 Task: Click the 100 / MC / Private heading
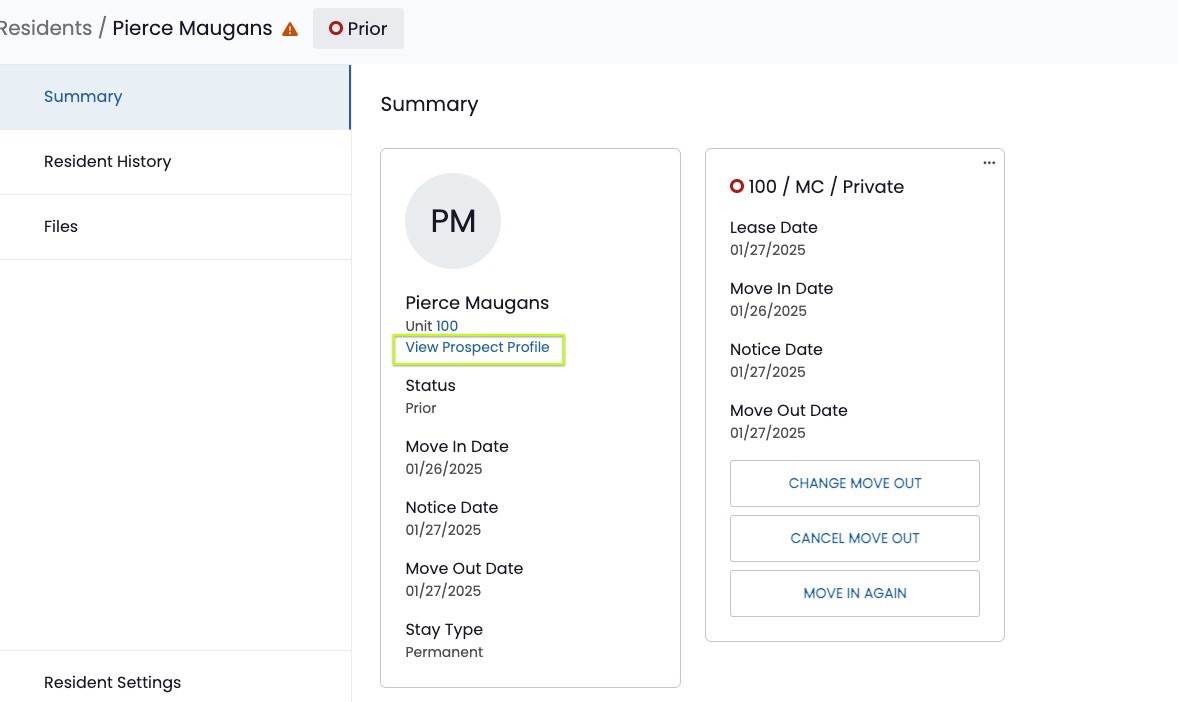point(826,186)
